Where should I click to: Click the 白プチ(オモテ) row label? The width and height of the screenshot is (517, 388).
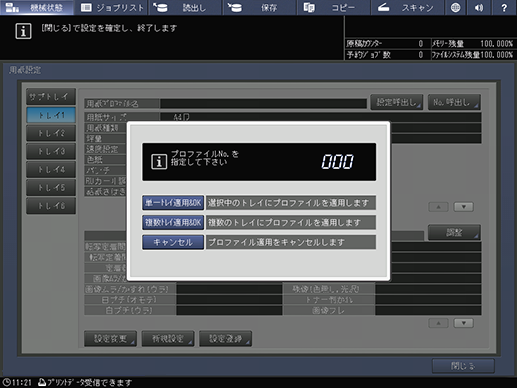[130, 300]
